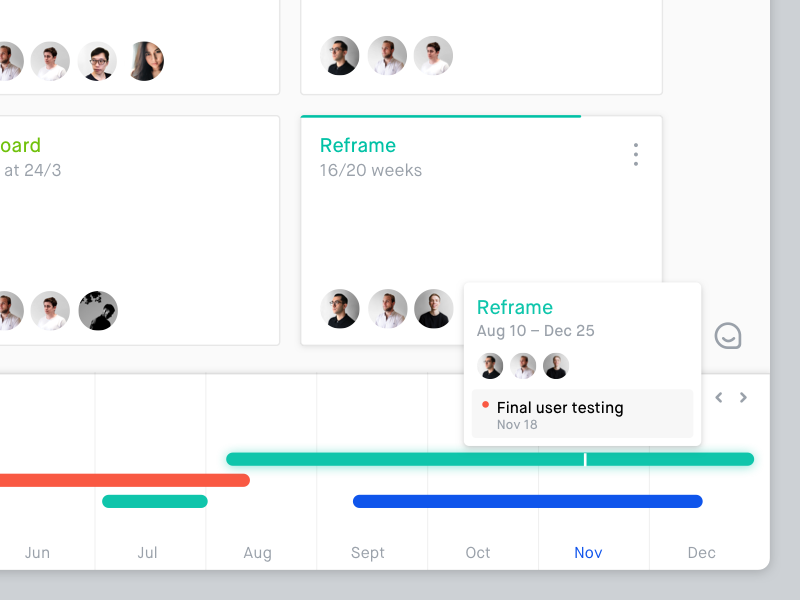Click second avatar in Reframe popup

[x=523, y=366]
